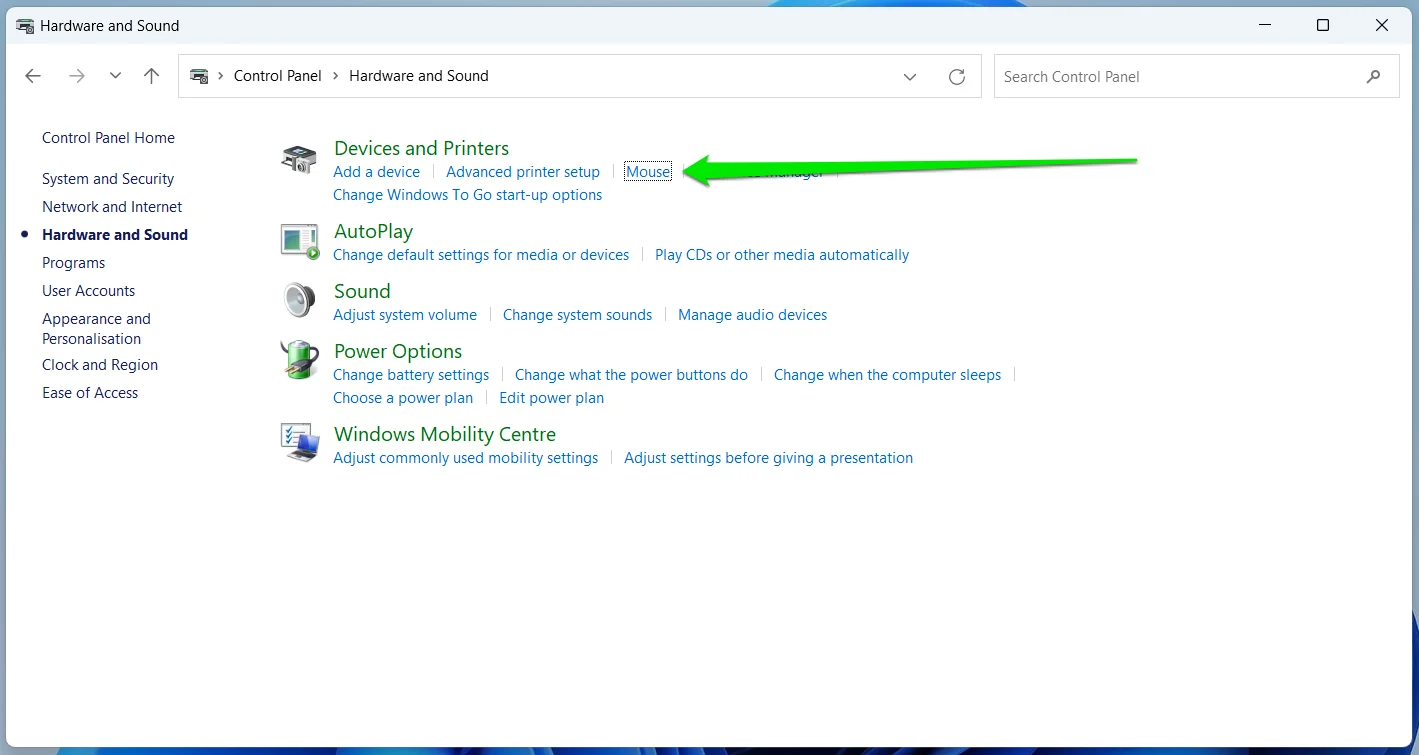Click Adjust system volume
Viewport: 1419px width, 755px height.
[x=405, y=314]
